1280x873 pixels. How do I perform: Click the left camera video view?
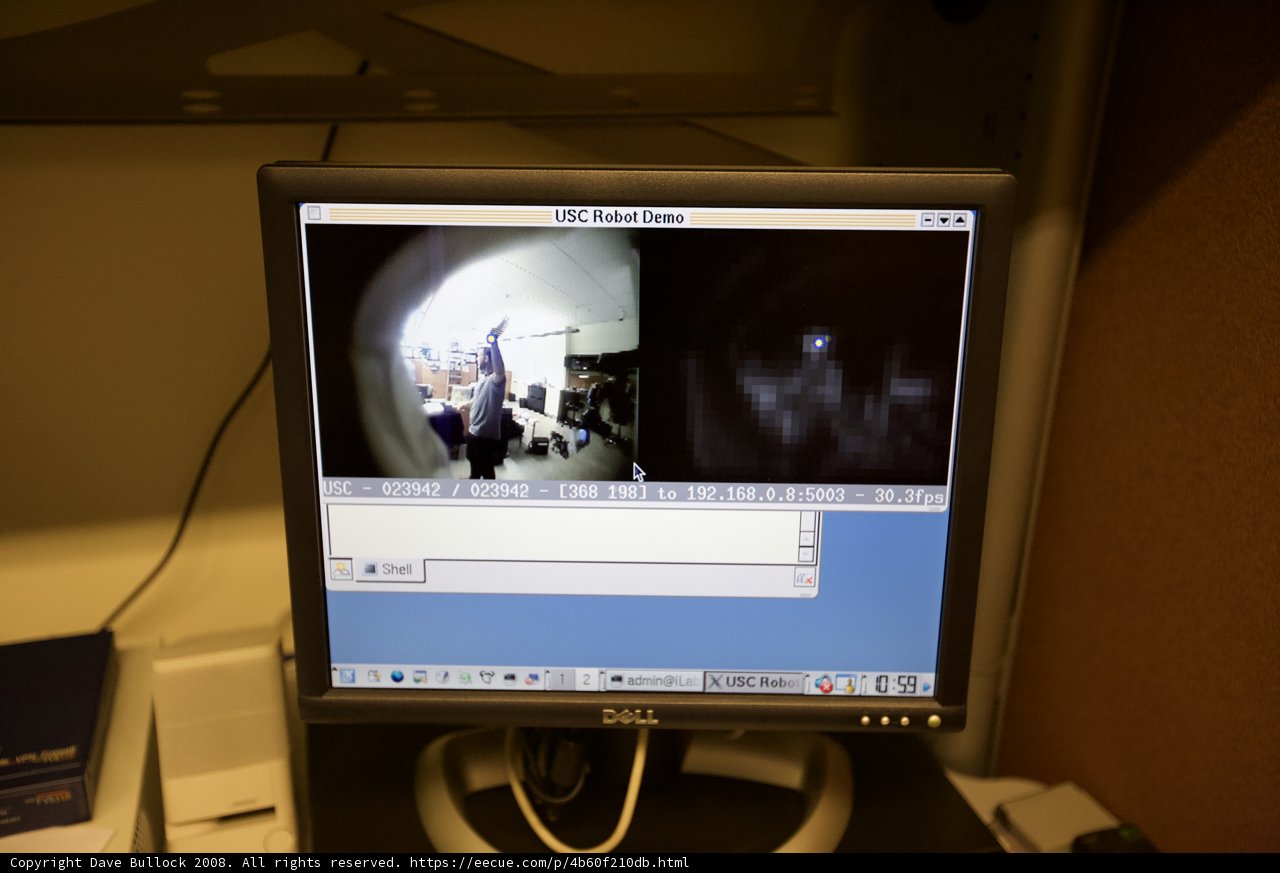pyautogui.click(x=472, y=352)
